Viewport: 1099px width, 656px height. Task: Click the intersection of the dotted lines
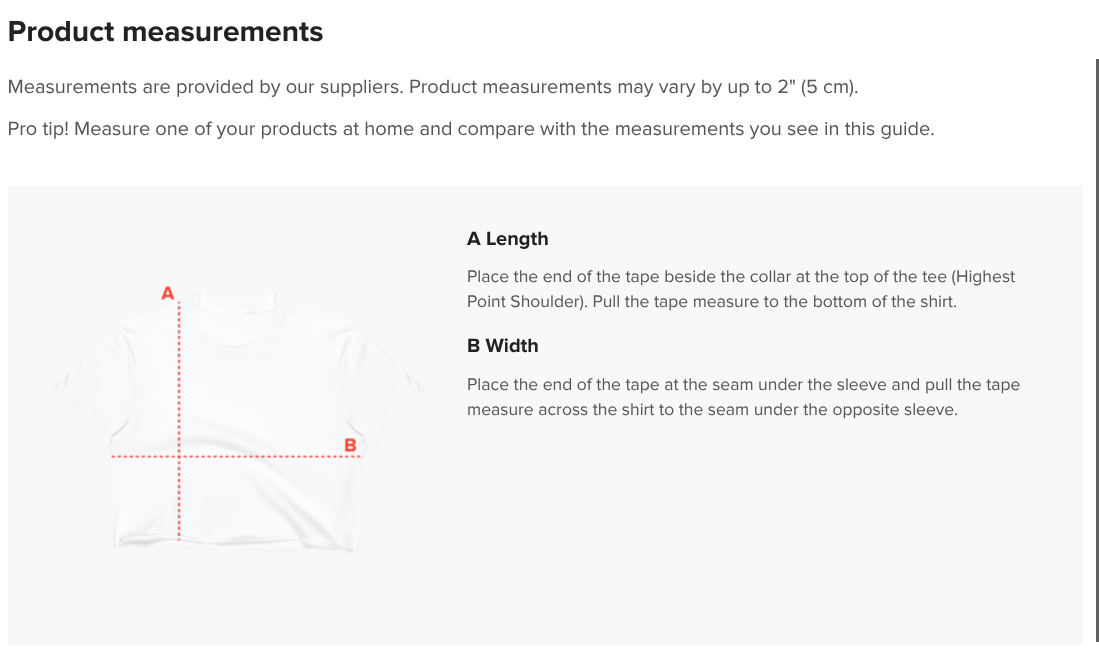[179, 456]
